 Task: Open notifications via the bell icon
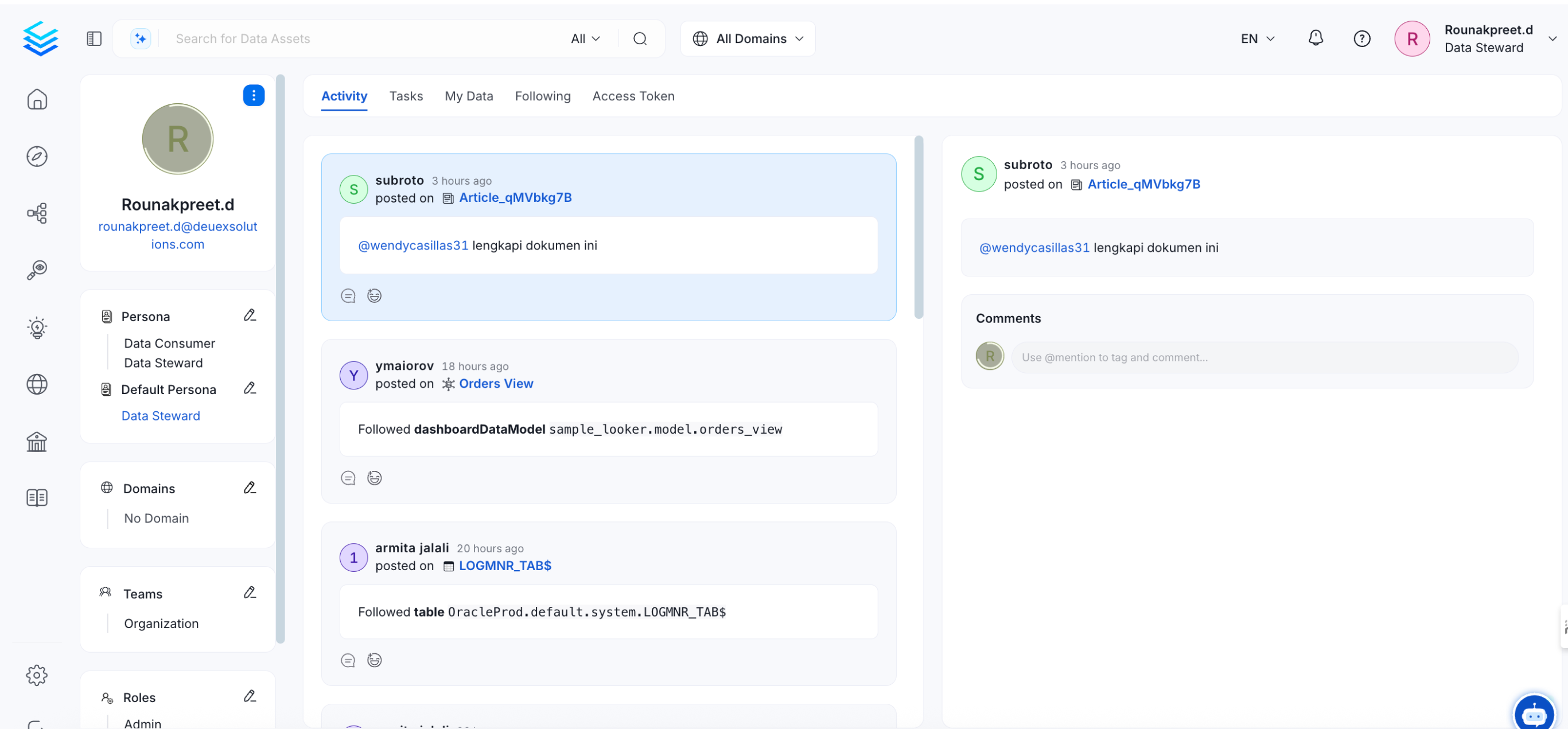[1316, 38]
